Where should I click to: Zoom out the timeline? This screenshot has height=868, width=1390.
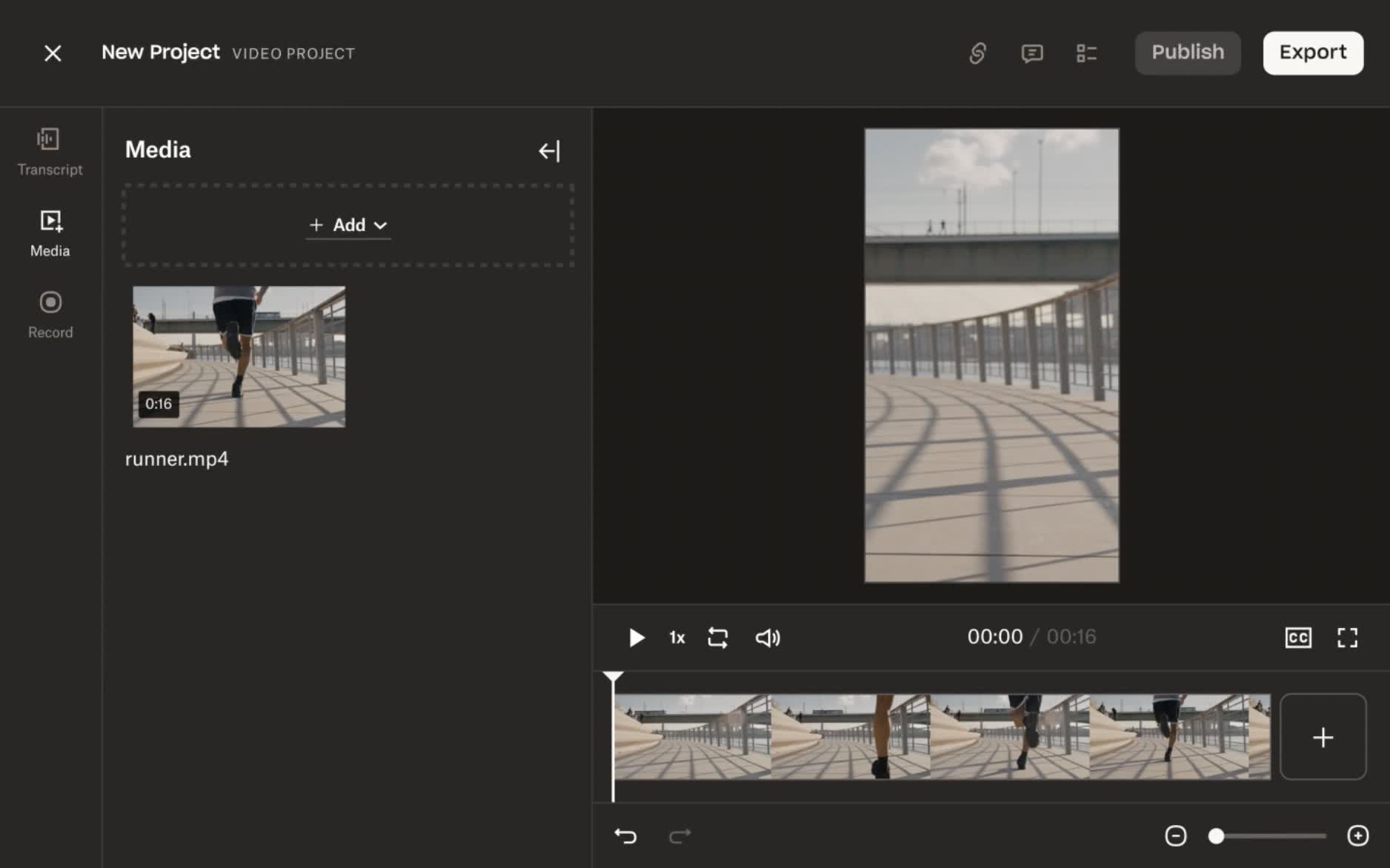pyautogui.click(x=1175, y=836)
